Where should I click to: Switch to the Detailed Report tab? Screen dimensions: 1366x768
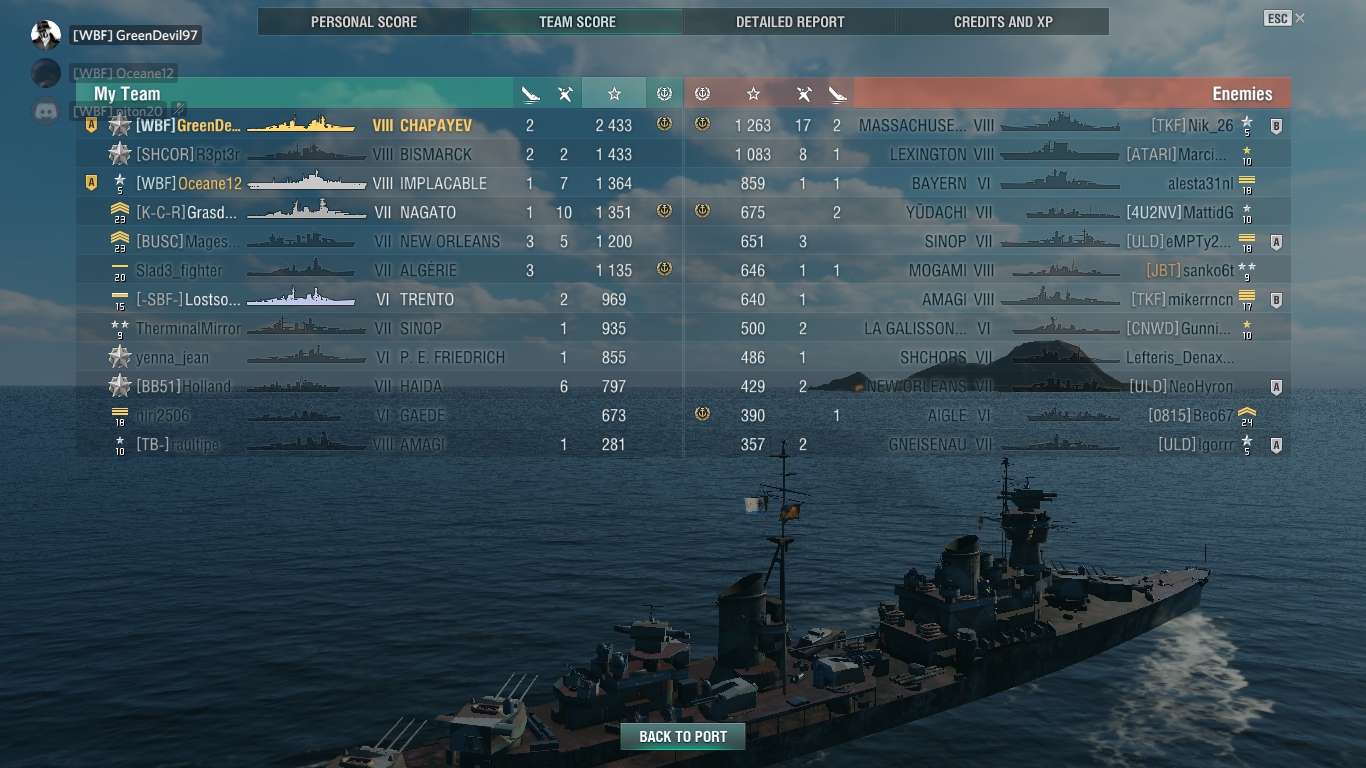[790, 22]
